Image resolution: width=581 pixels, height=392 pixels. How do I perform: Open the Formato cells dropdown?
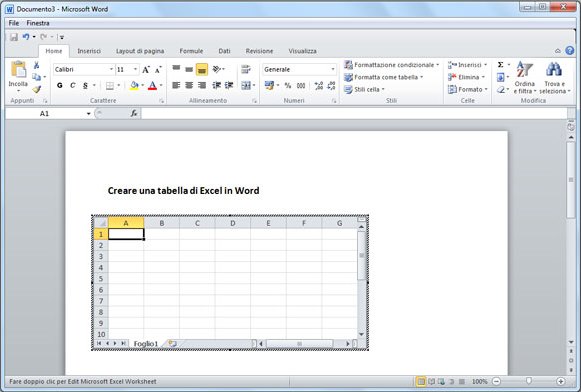click(468, 89)
